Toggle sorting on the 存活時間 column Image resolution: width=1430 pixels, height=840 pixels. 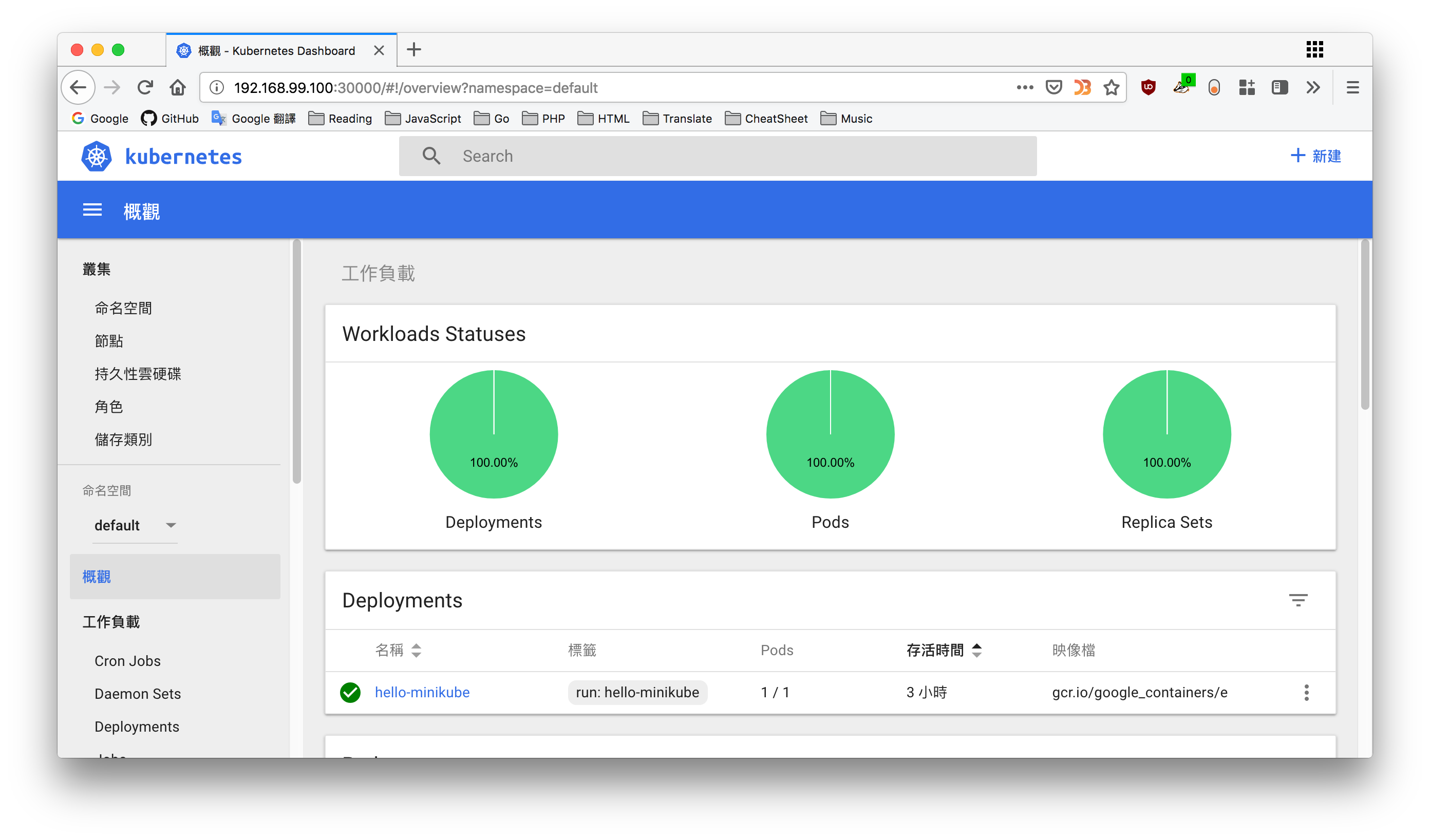coord(976,650)
